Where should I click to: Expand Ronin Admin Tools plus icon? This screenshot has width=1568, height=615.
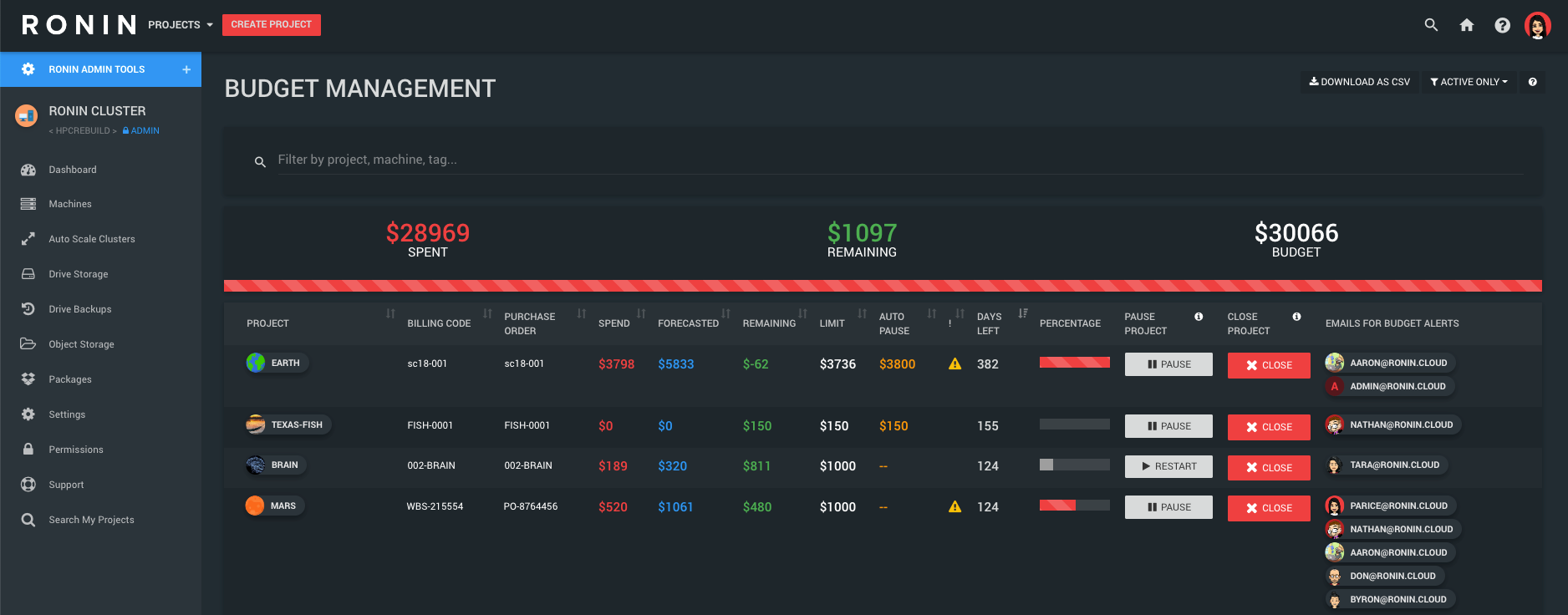pyautogui.click(x=186, y=69)
